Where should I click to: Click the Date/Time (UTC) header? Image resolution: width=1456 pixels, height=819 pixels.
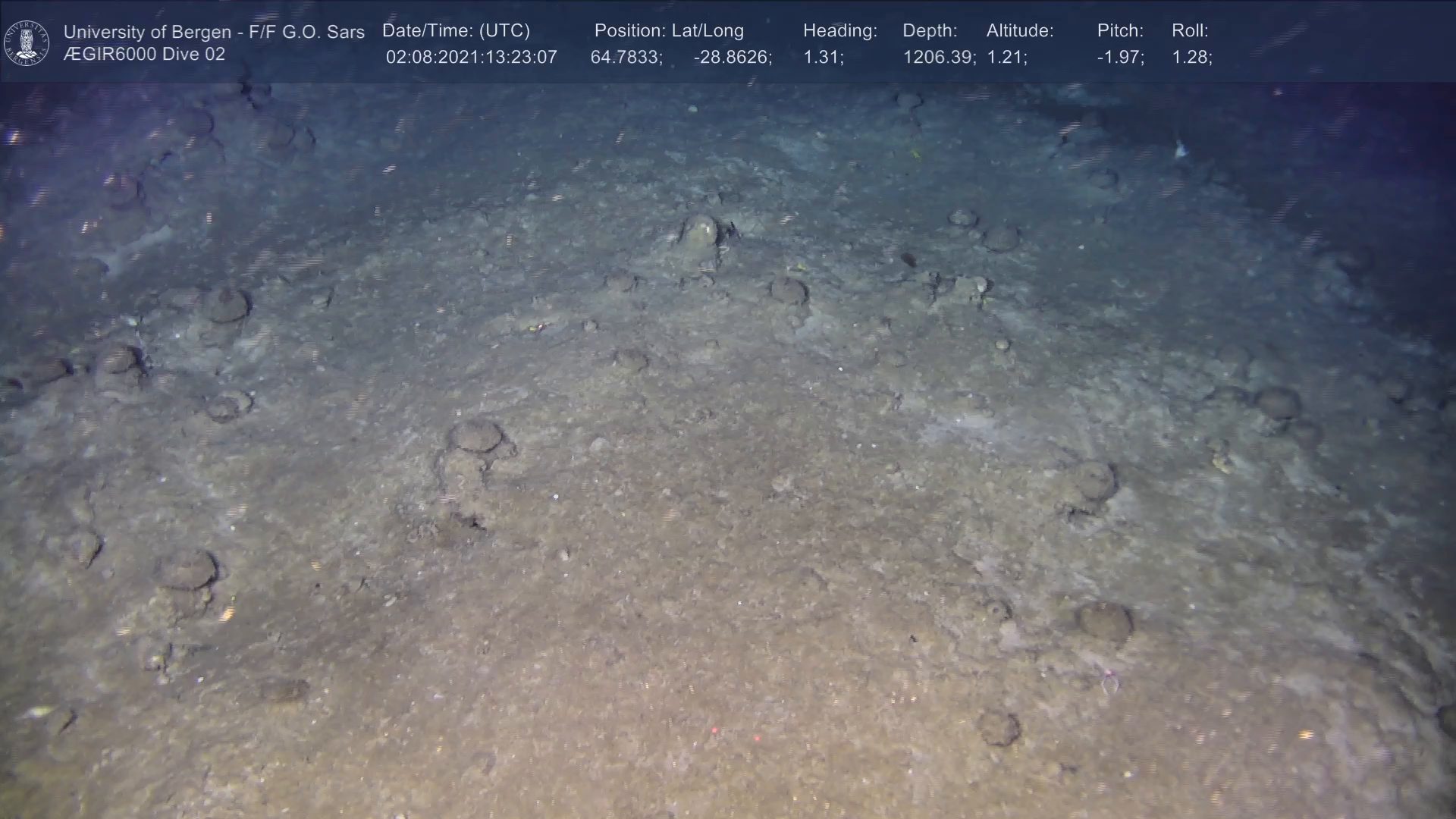[x=456, y=31]
